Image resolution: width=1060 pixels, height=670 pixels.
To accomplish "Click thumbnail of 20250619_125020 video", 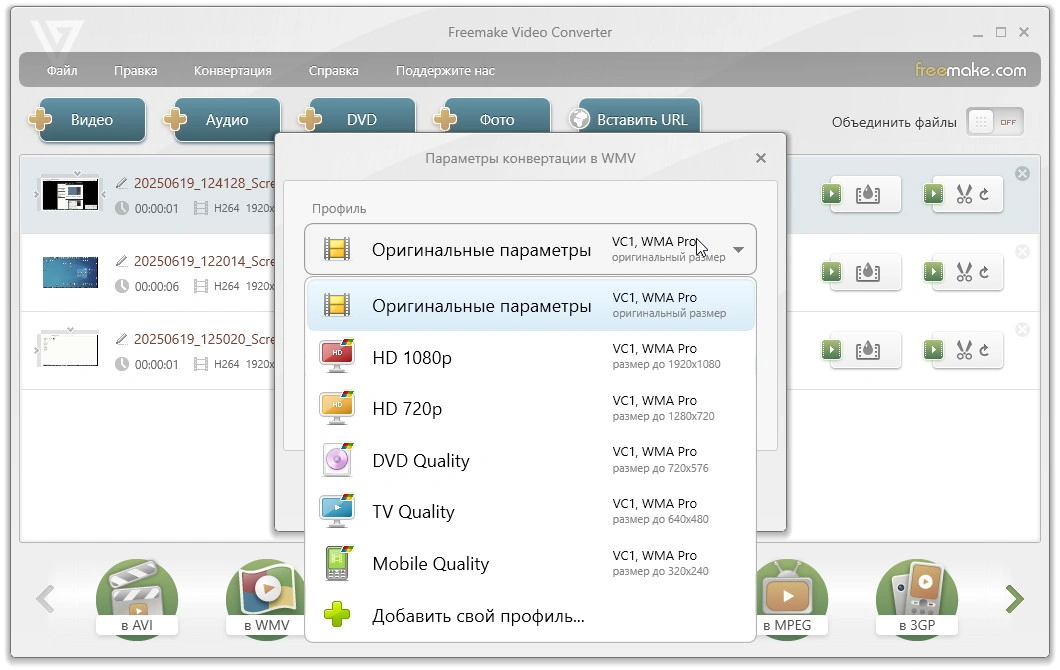I will coord(70,350).
